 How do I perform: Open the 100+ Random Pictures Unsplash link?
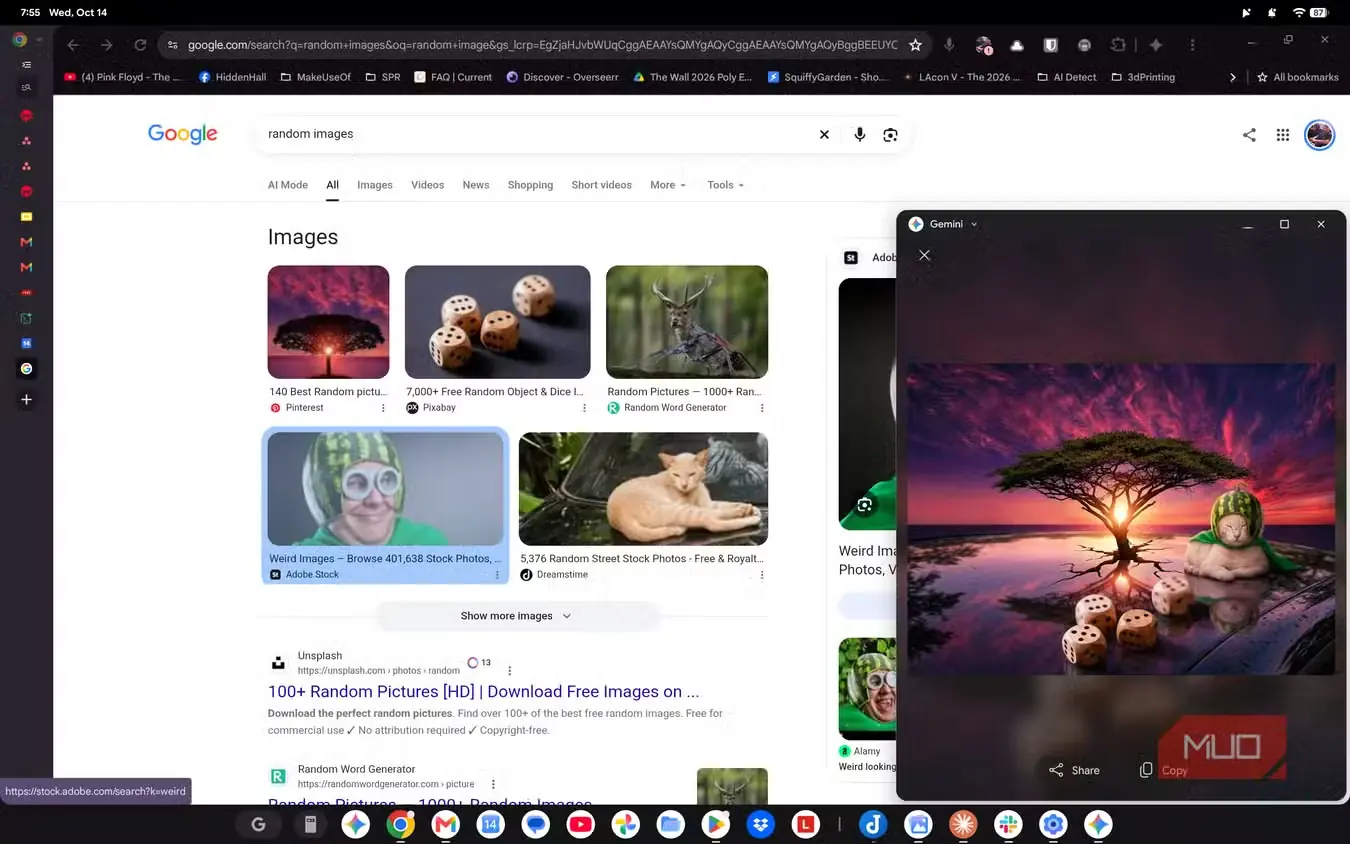483,692
